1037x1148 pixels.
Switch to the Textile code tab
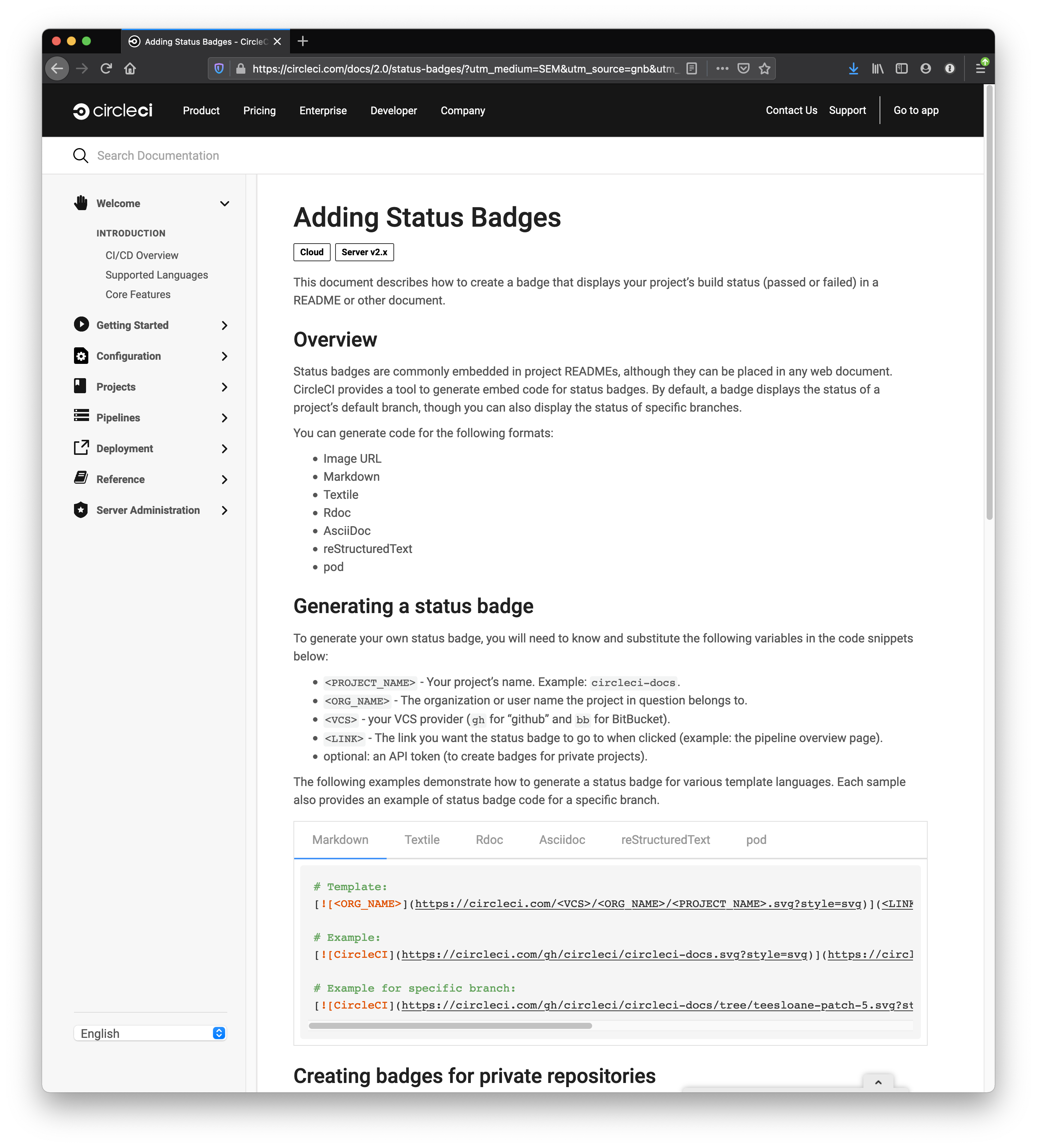tap(422, 839)
